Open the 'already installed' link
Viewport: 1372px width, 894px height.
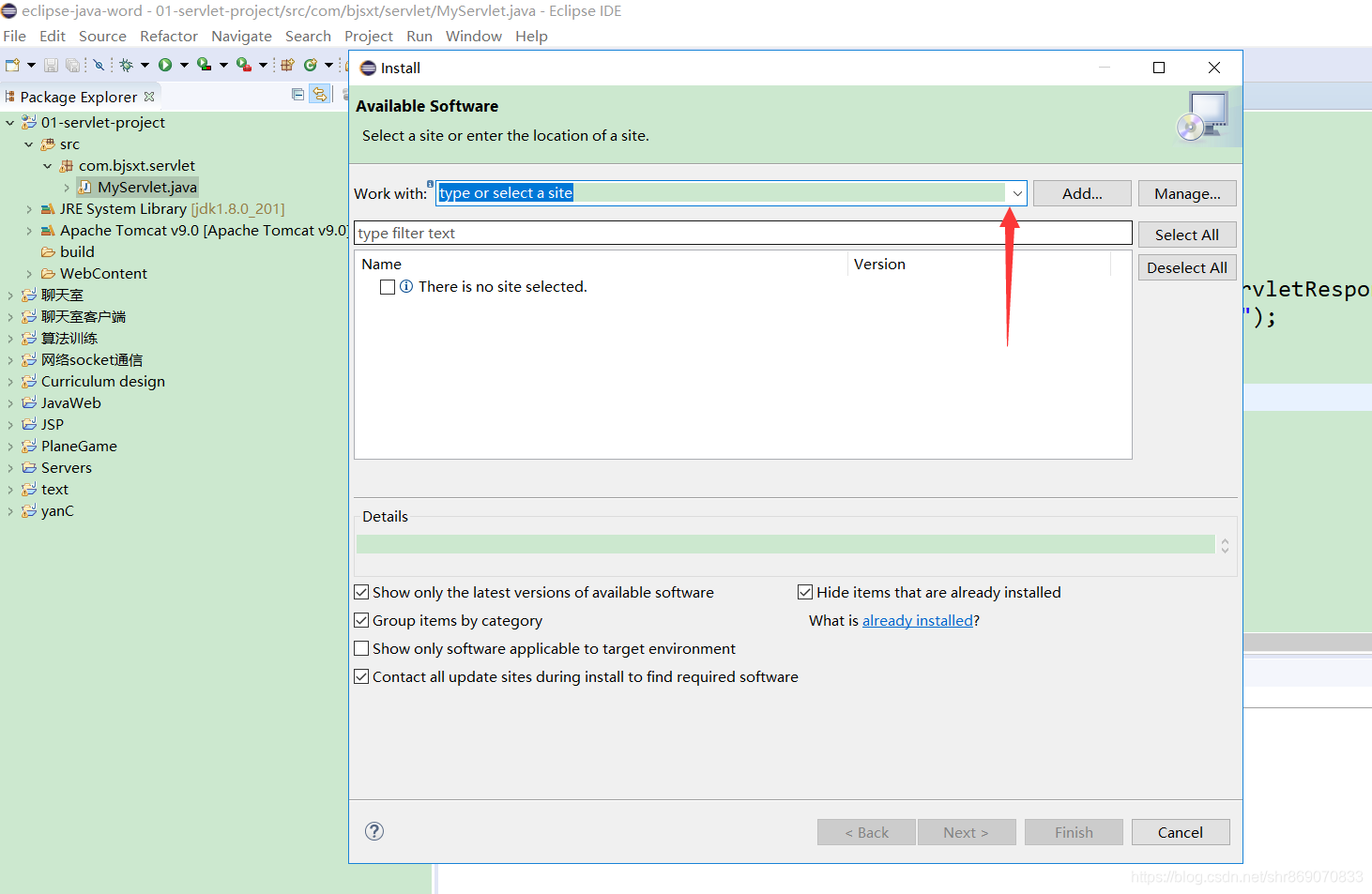pyautogui.click(x=918, y=620)
